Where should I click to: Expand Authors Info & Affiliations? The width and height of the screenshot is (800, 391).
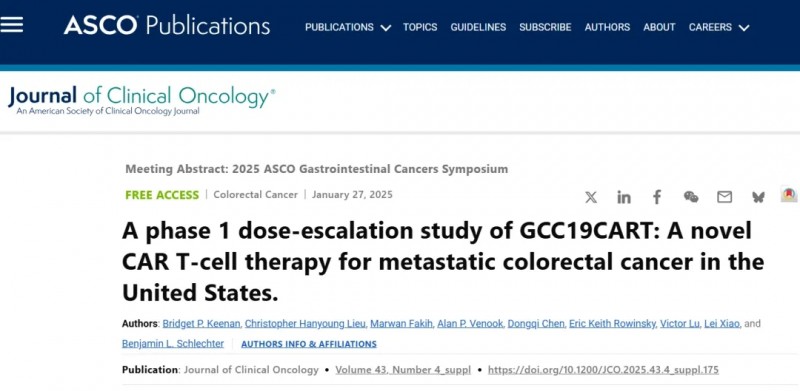point(309,344)
